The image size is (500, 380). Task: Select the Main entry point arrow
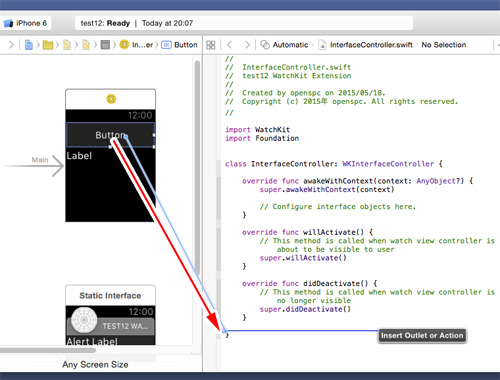(x=33, y=165)
